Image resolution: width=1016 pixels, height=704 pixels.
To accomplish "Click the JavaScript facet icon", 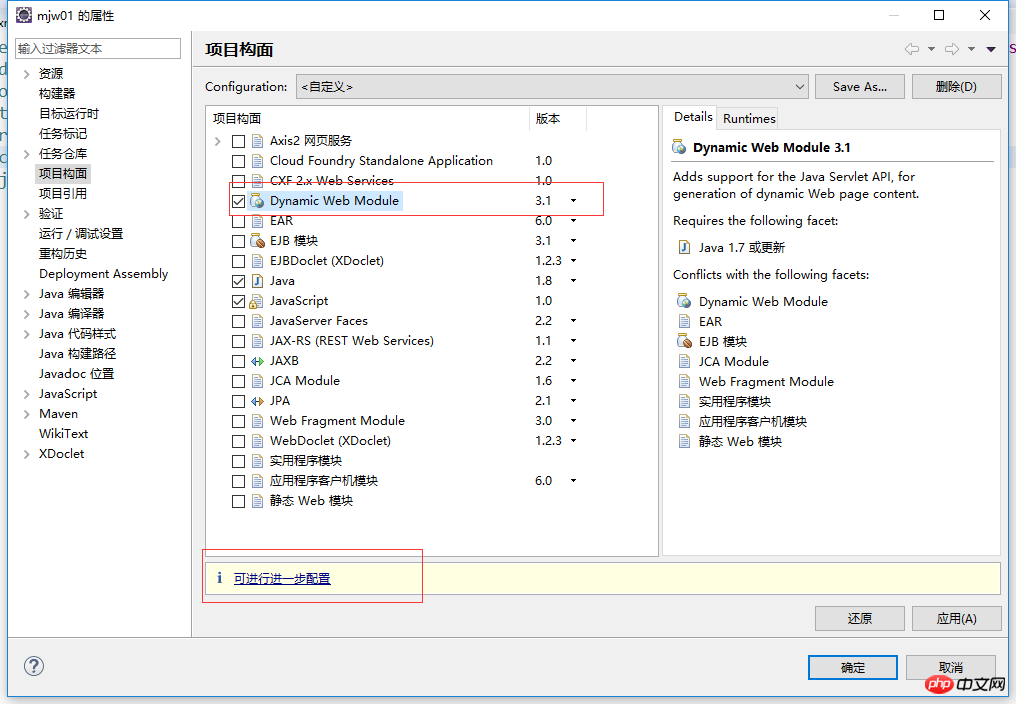I will coord(257,301).
